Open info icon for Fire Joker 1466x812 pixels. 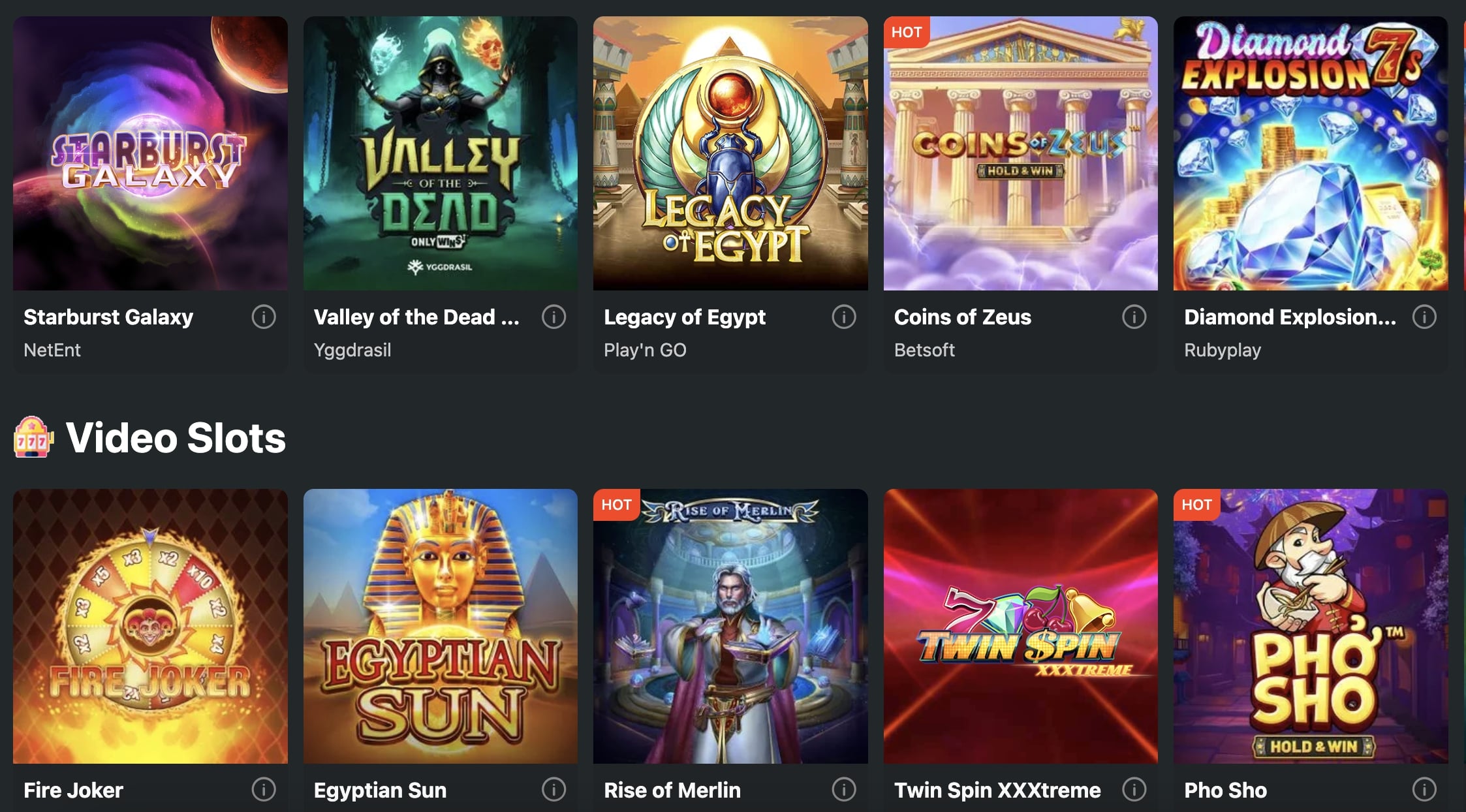click(264, 790)
